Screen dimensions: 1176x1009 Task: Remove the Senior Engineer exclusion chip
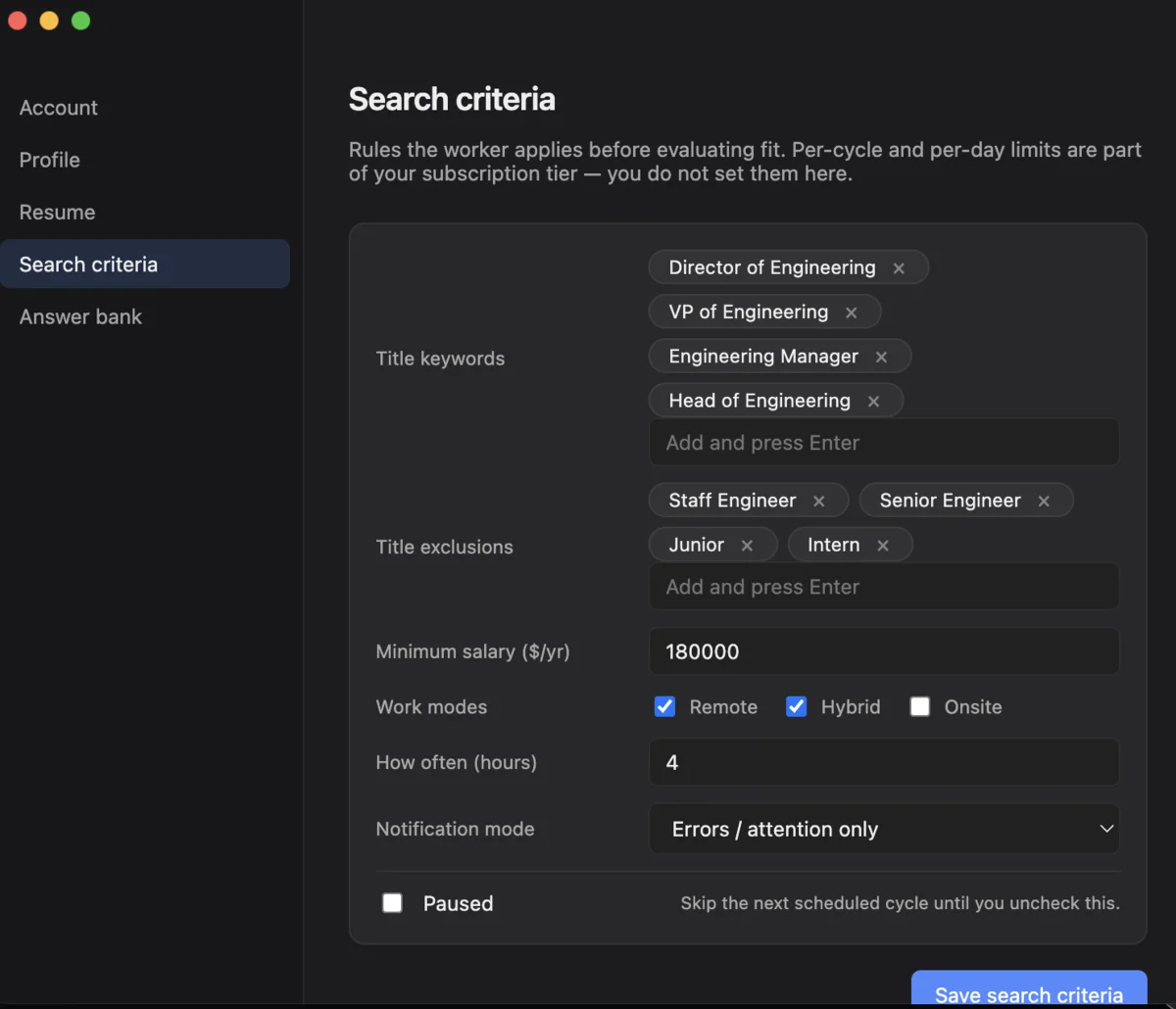point(1044,502)
